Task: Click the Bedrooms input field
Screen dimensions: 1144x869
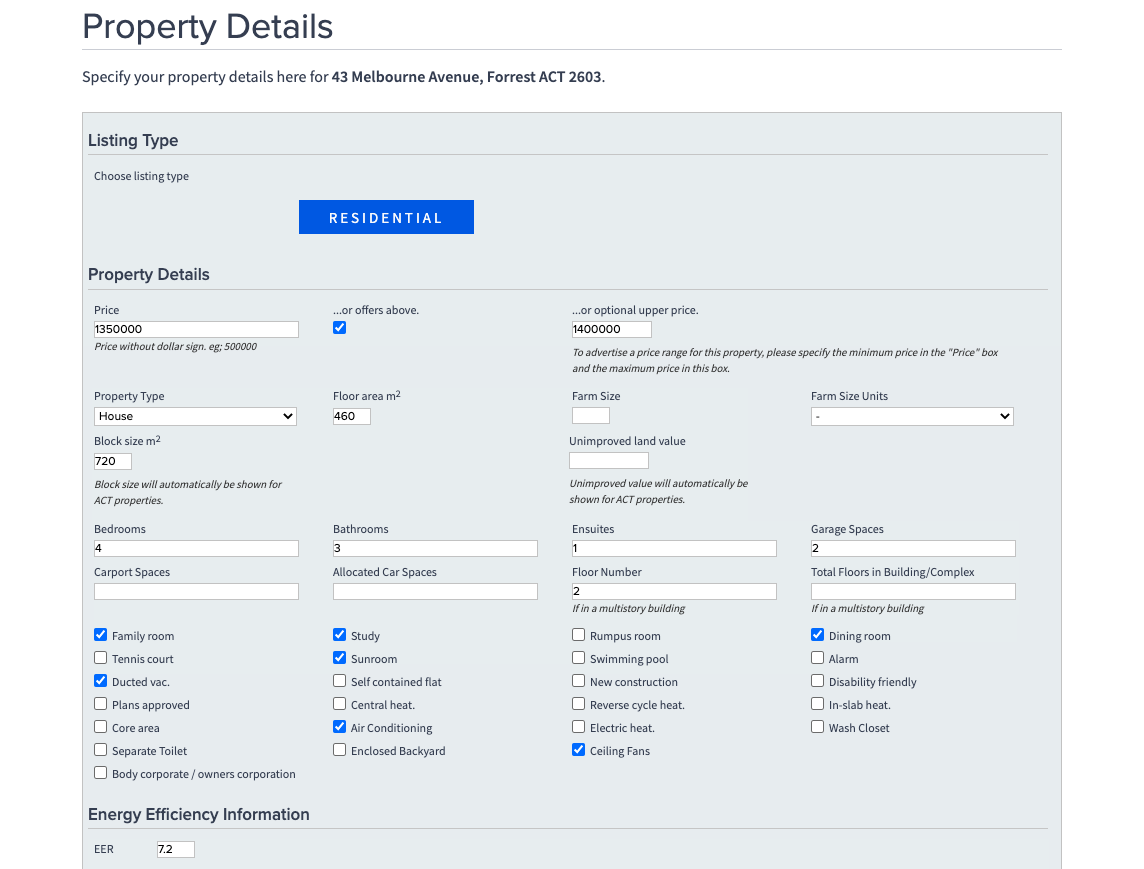Action: (196, 548)
